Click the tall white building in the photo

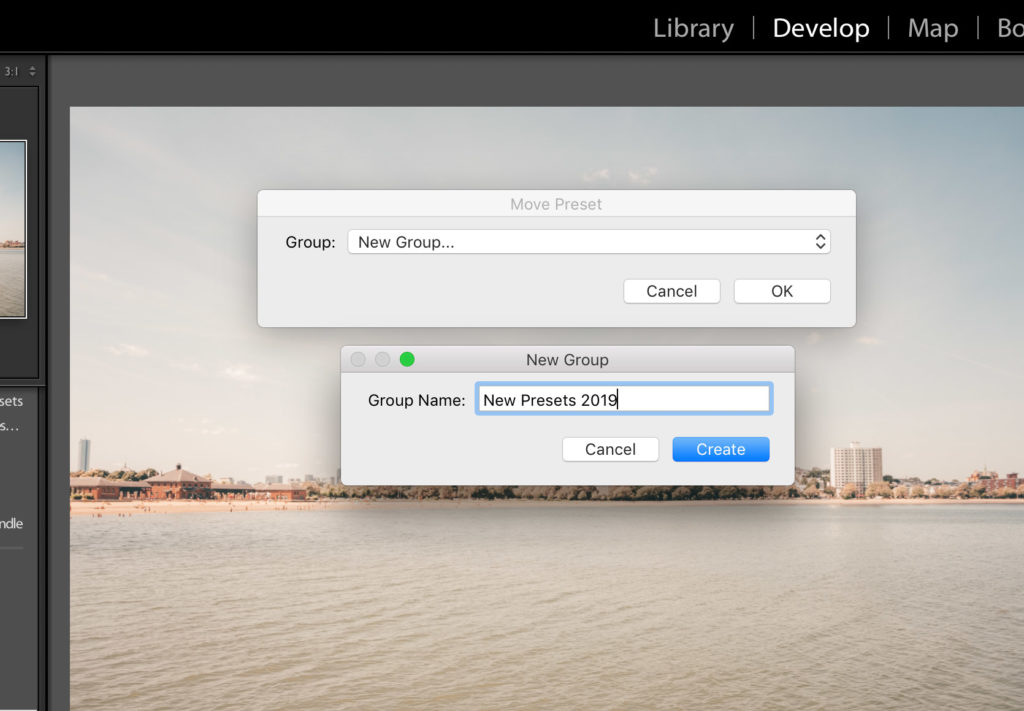pos(855,467)
